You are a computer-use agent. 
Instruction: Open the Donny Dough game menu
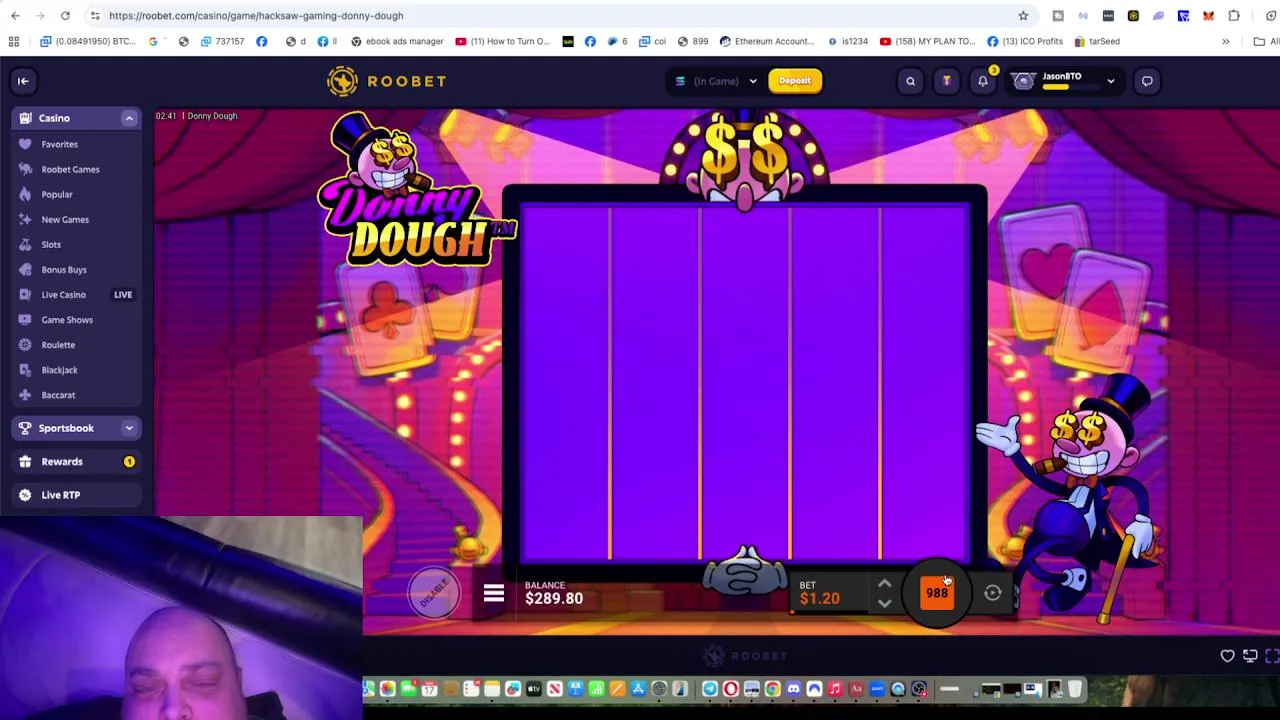pos(494,594)
